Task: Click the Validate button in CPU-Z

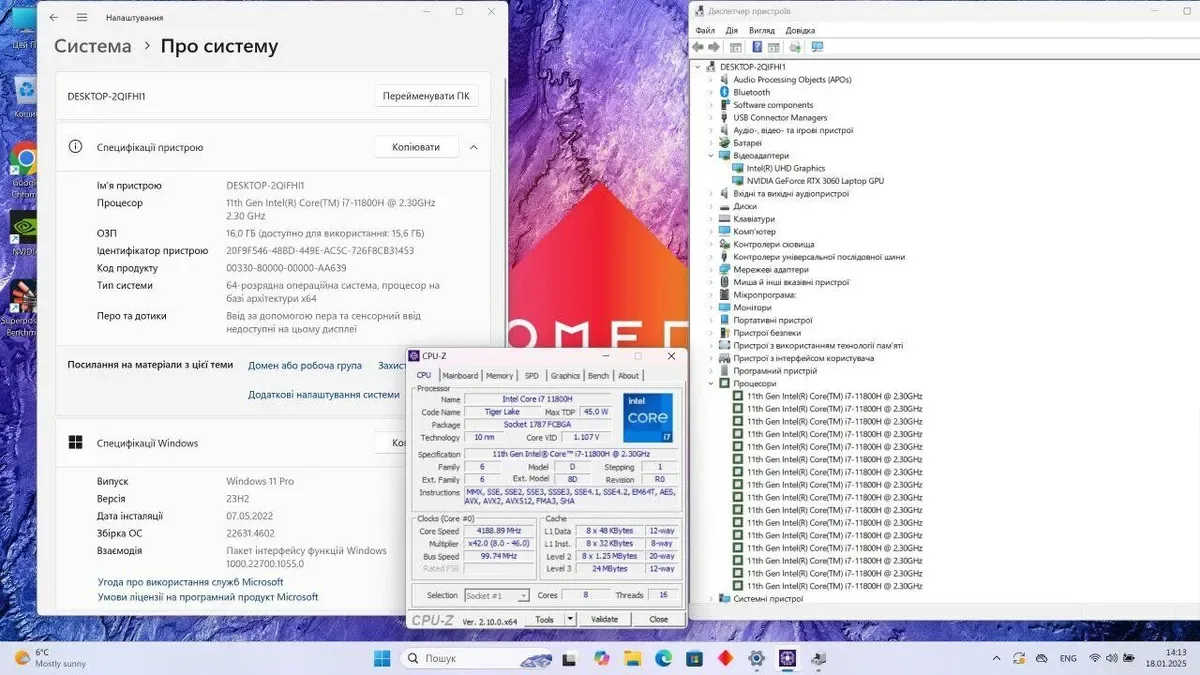Action: click(604, 619)
